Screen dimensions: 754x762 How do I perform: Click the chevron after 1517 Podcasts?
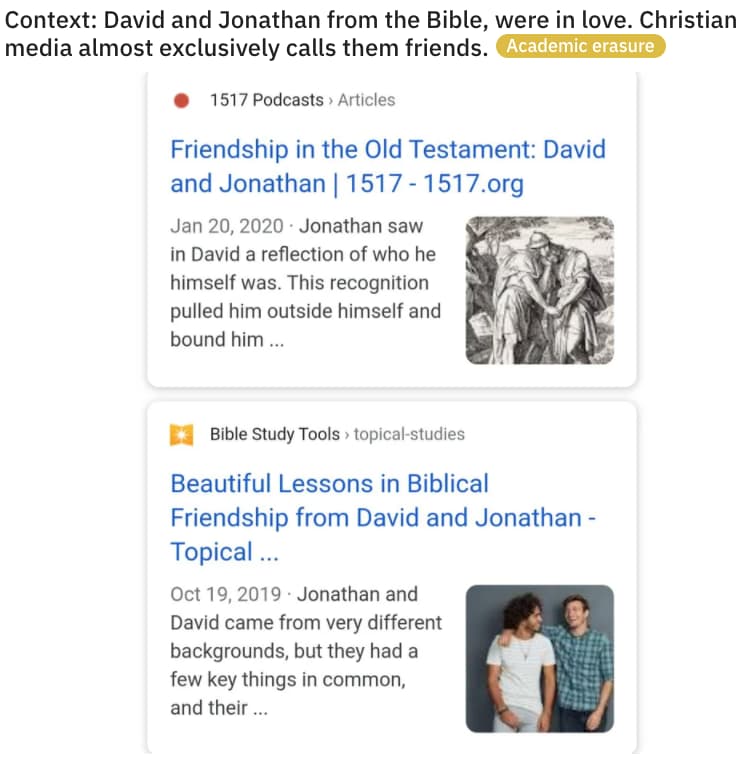(x=331, y=100)
